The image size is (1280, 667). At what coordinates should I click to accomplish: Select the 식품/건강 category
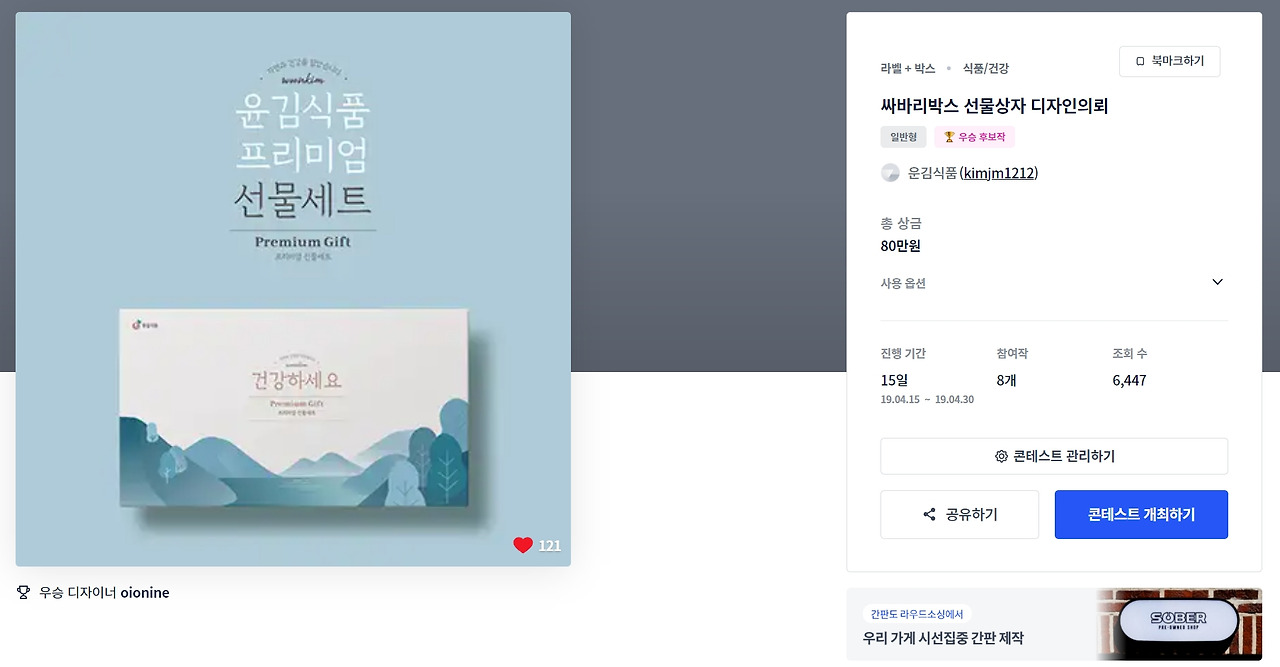pyautogui.click(x=985, y=68)
